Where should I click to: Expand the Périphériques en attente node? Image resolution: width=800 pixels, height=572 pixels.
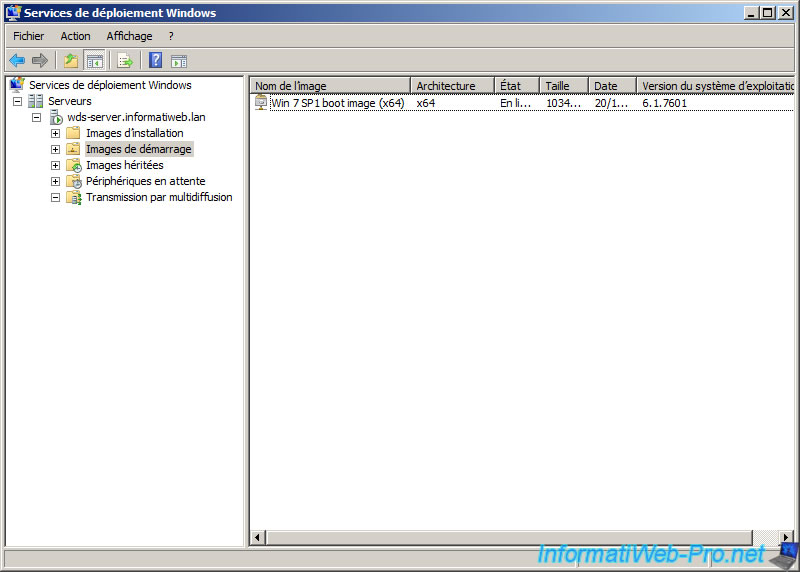click(55, 181)
